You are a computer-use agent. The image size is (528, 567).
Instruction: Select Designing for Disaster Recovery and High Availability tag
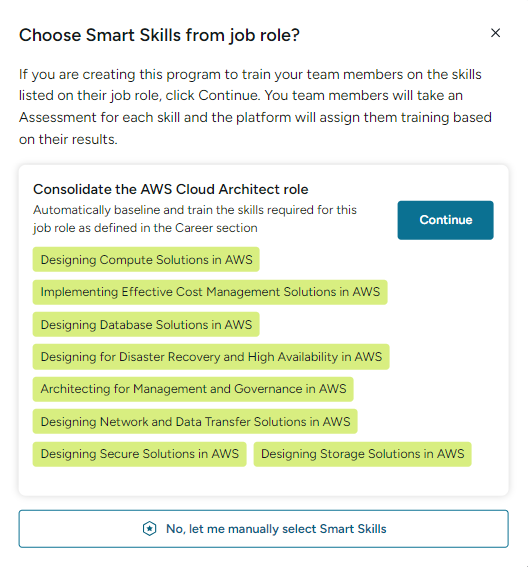pos(211,357)
